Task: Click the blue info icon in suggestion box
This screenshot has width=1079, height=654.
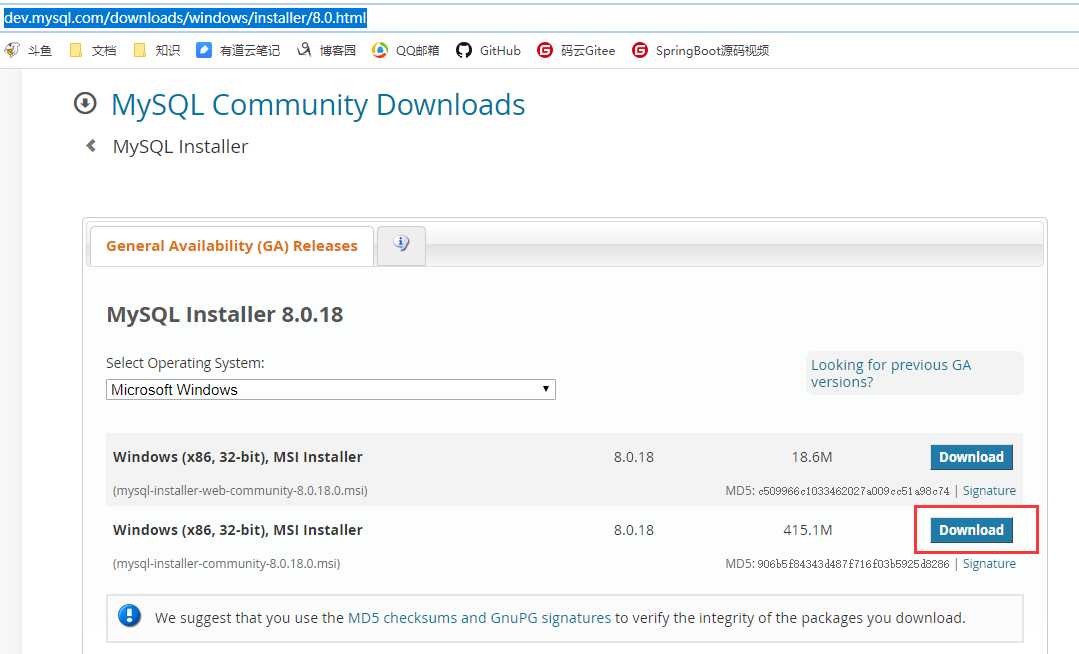Action: 129,615
